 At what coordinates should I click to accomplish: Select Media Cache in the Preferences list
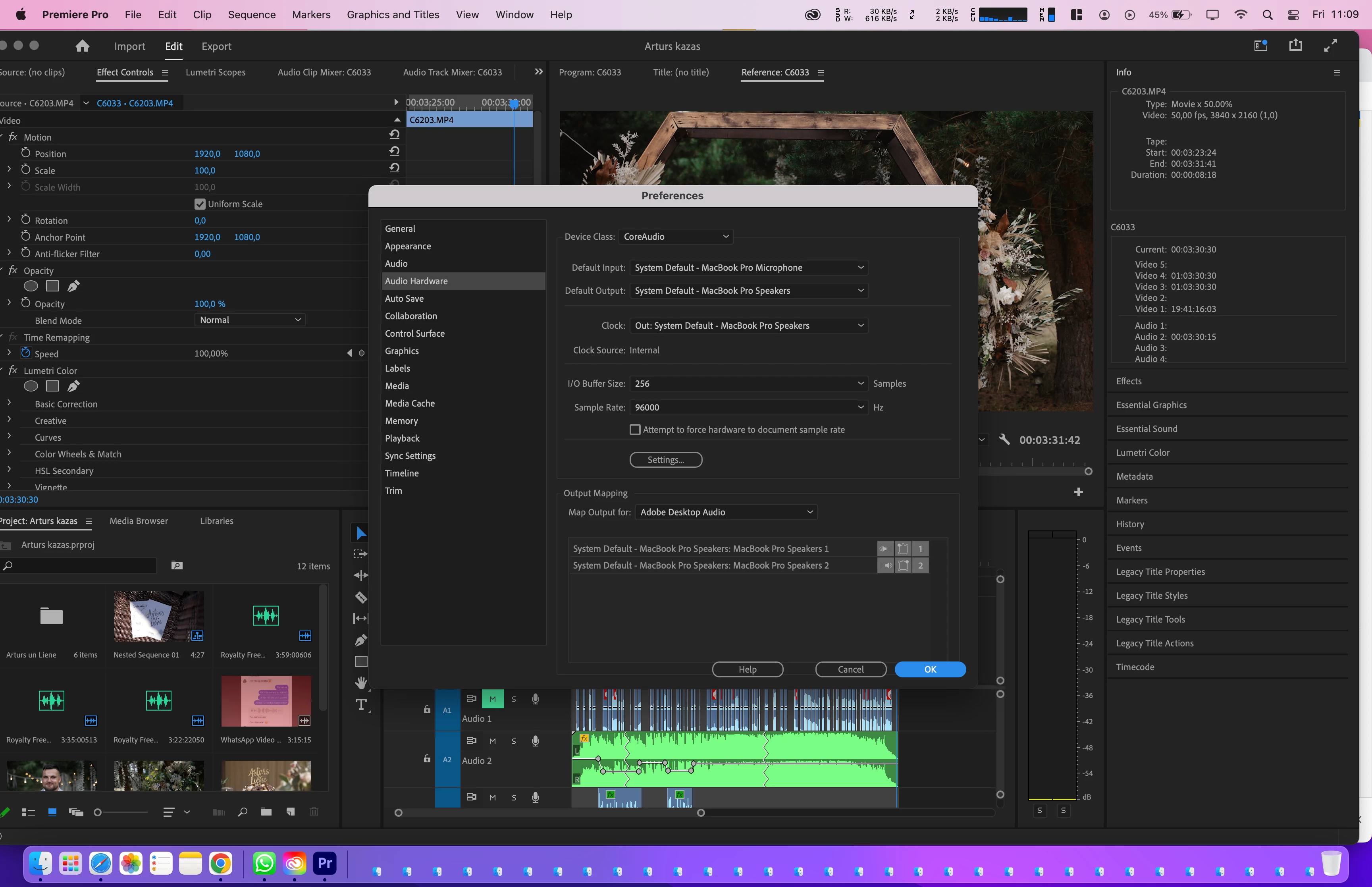(x=409, y=403)
